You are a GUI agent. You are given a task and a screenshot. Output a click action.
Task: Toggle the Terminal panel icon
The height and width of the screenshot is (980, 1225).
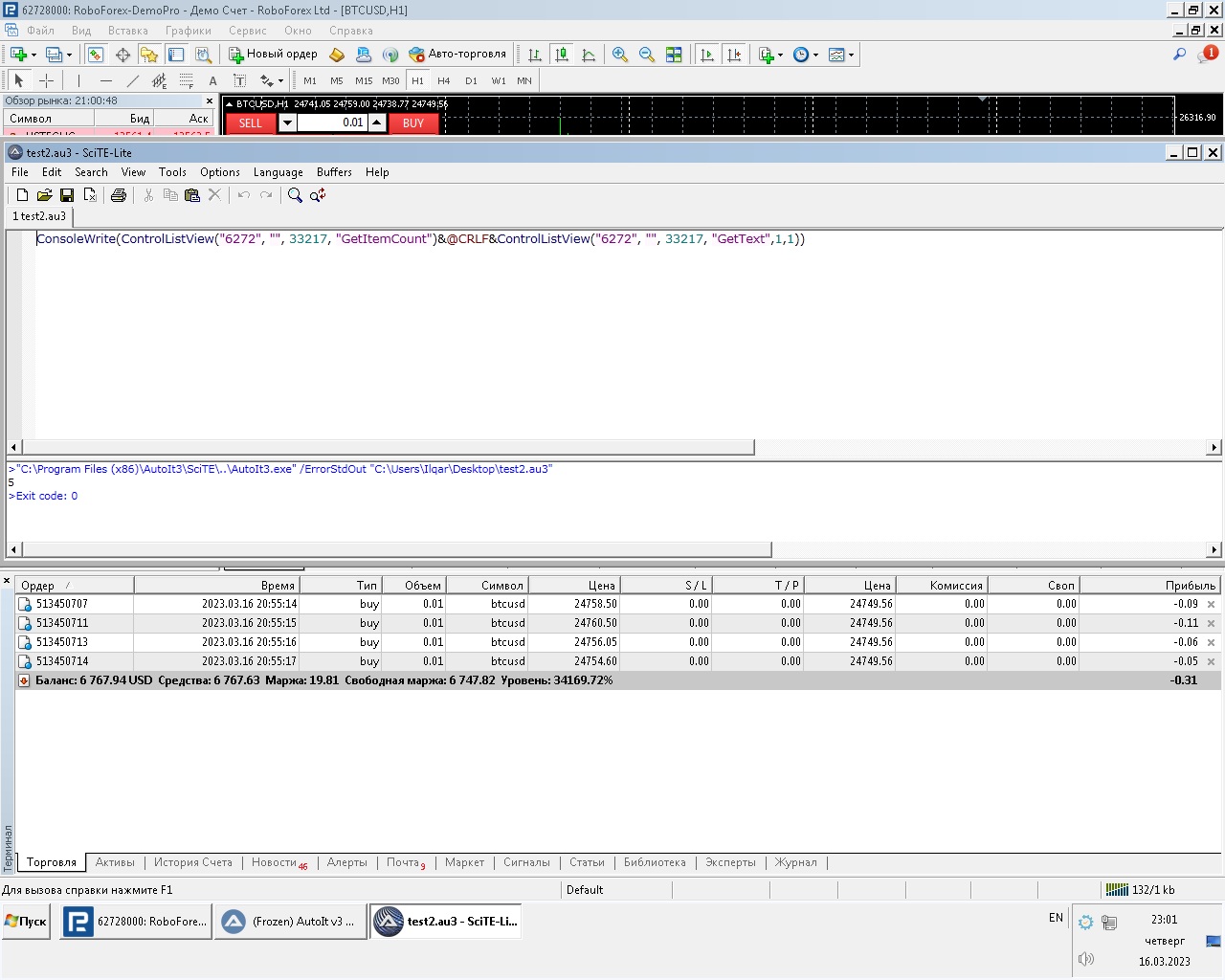click(176, 55)
